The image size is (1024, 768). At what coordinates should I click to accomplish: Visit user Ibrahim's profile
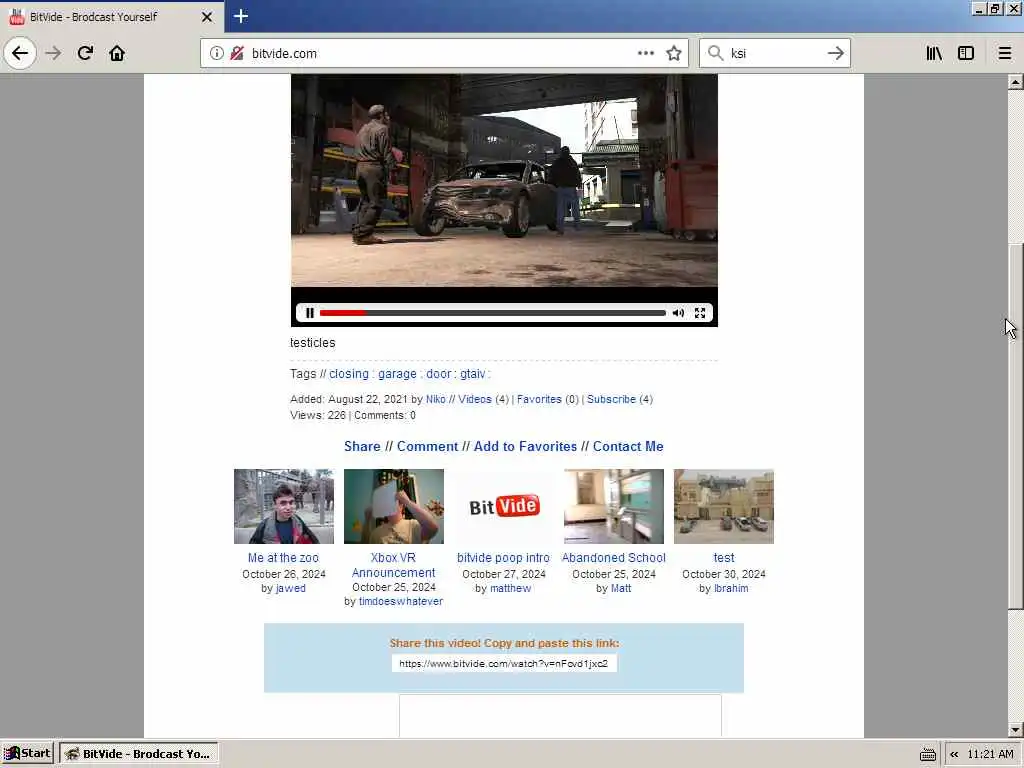731,588
